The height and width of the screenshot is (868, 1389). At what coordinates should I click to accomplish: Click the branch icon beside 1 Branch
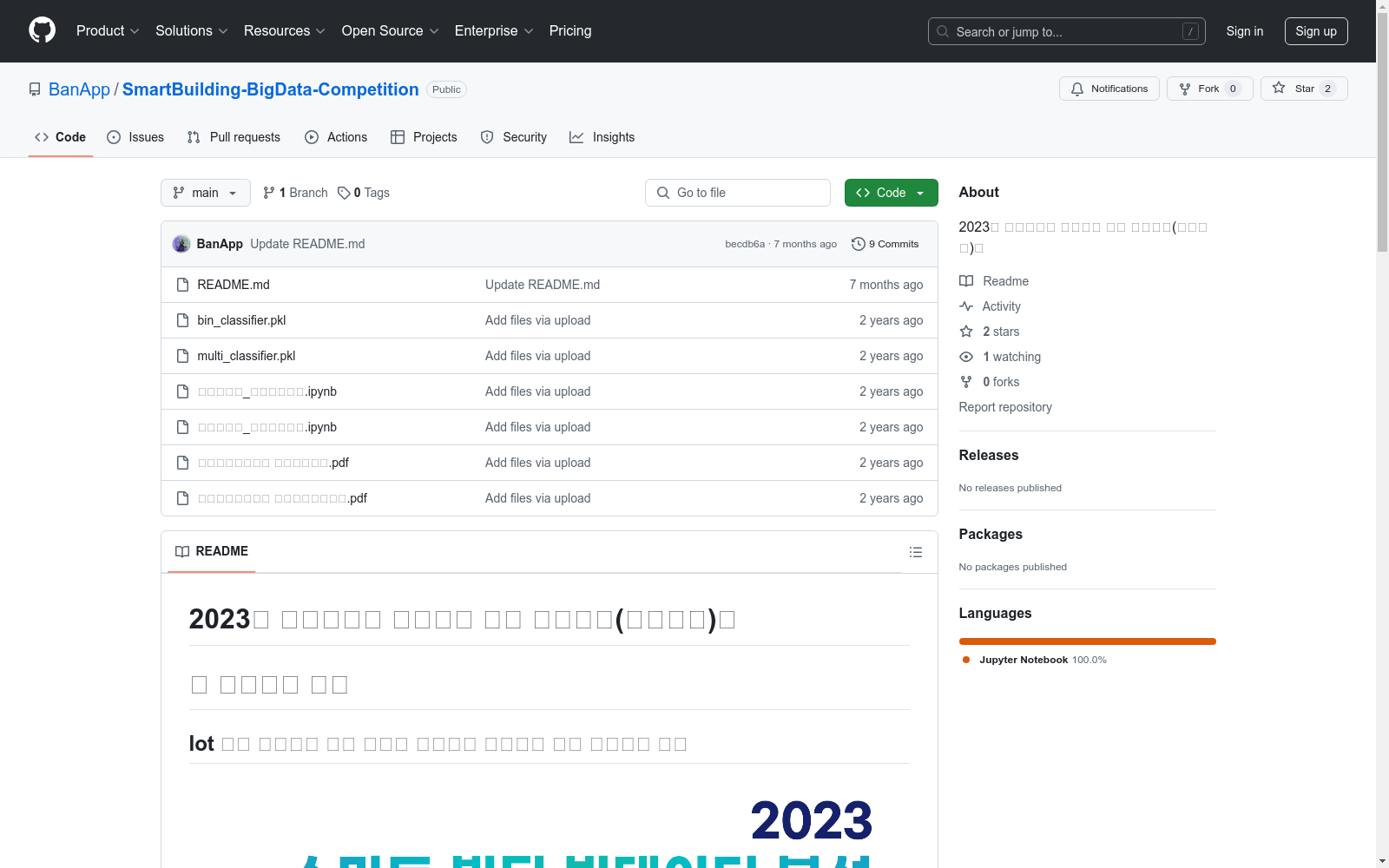click(269, 193)
